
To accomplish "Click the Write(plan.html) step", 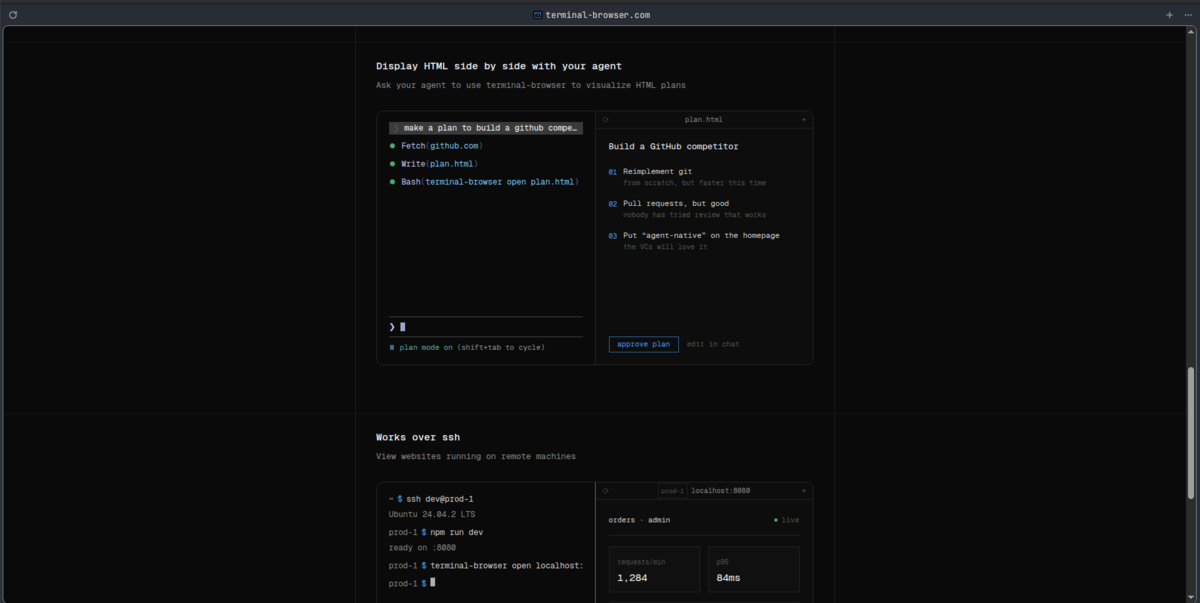I will [439, 164].
